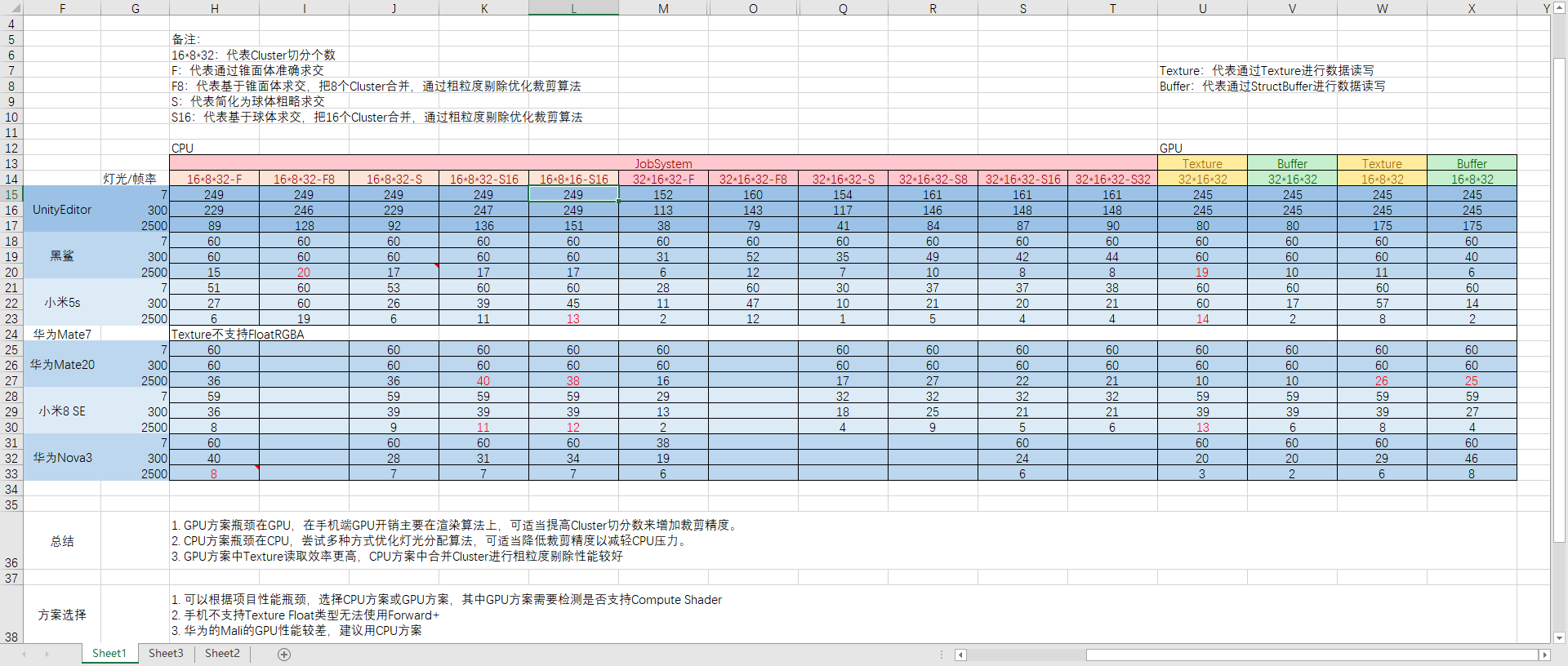Select the 16*8*32-F8 column header cell
Image resolution: width=1568 pixels, height=666 pixels.
pyautogui.click(x=304, y=179)
